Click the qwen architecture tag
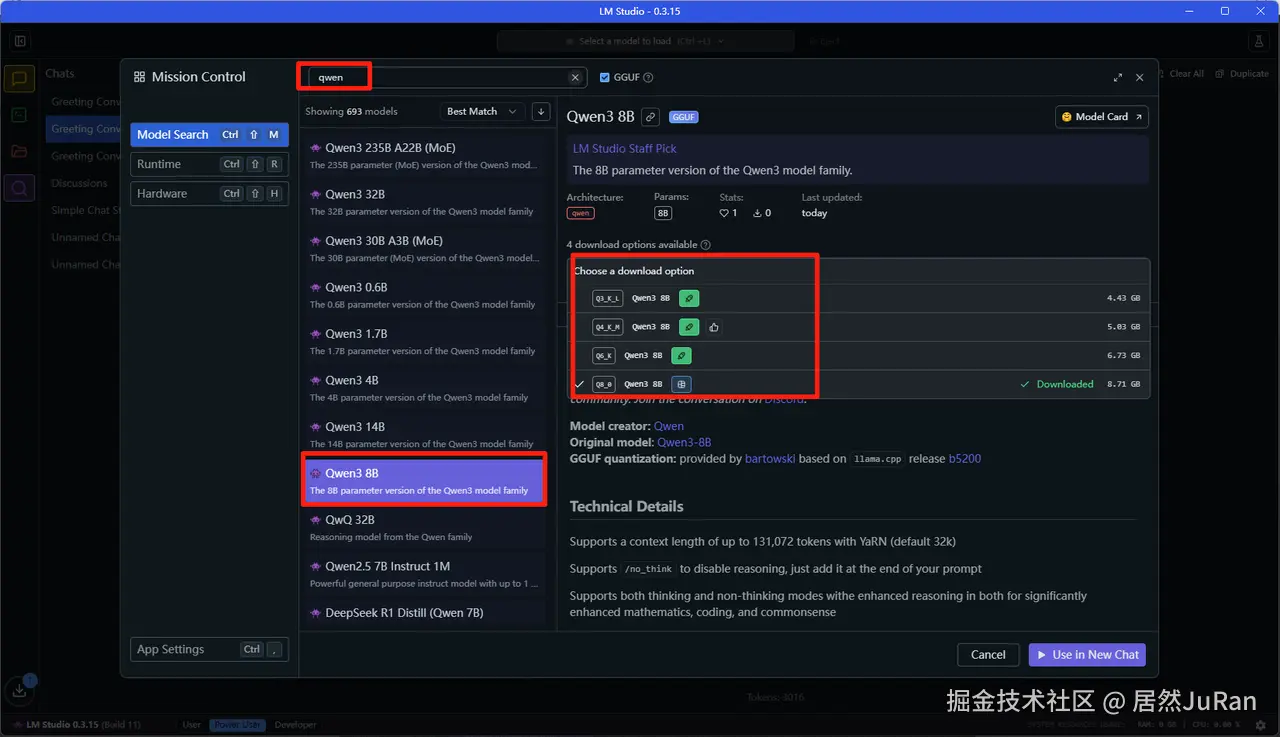 580,213
